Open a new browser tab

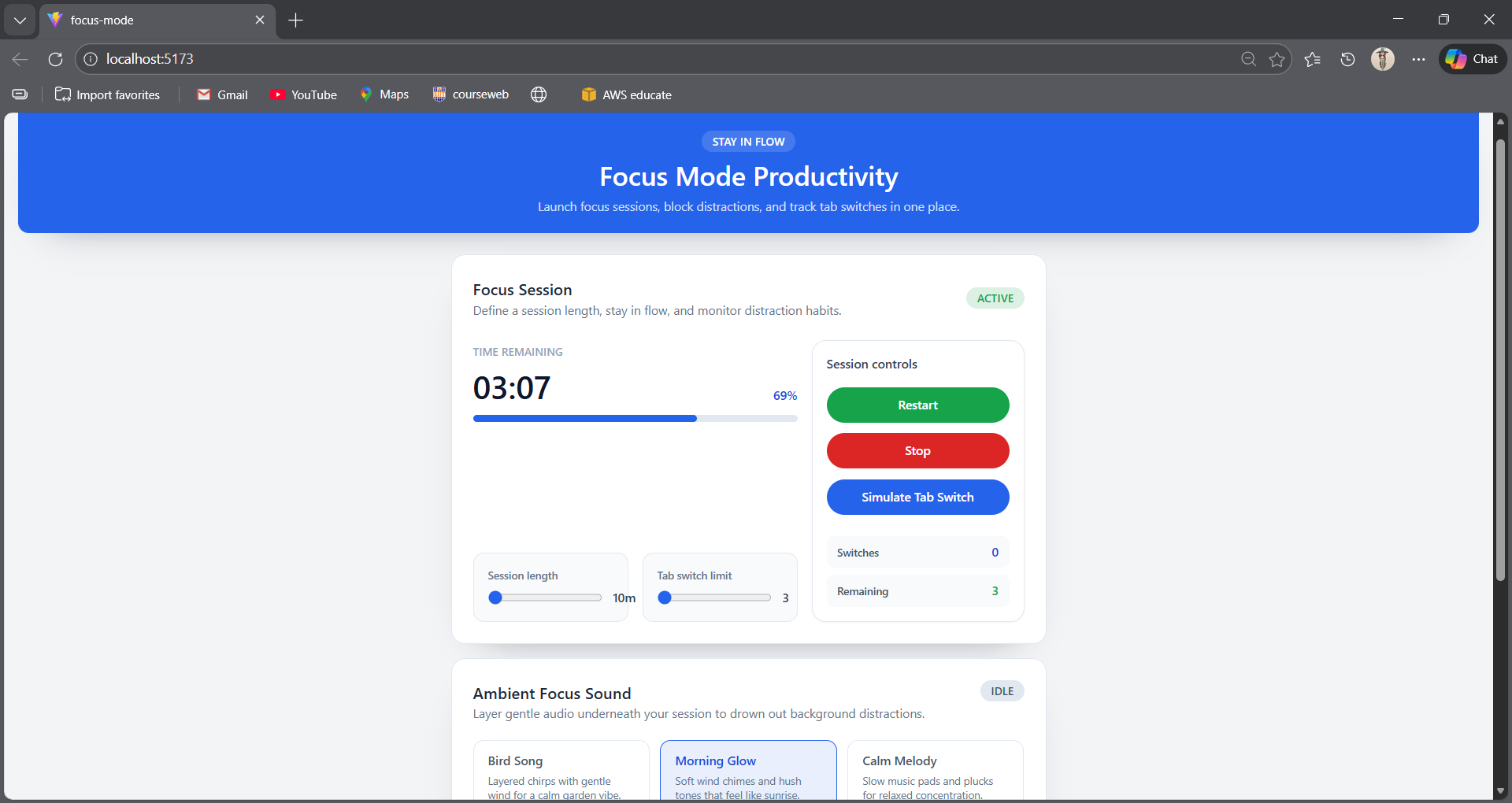(295, 20)
